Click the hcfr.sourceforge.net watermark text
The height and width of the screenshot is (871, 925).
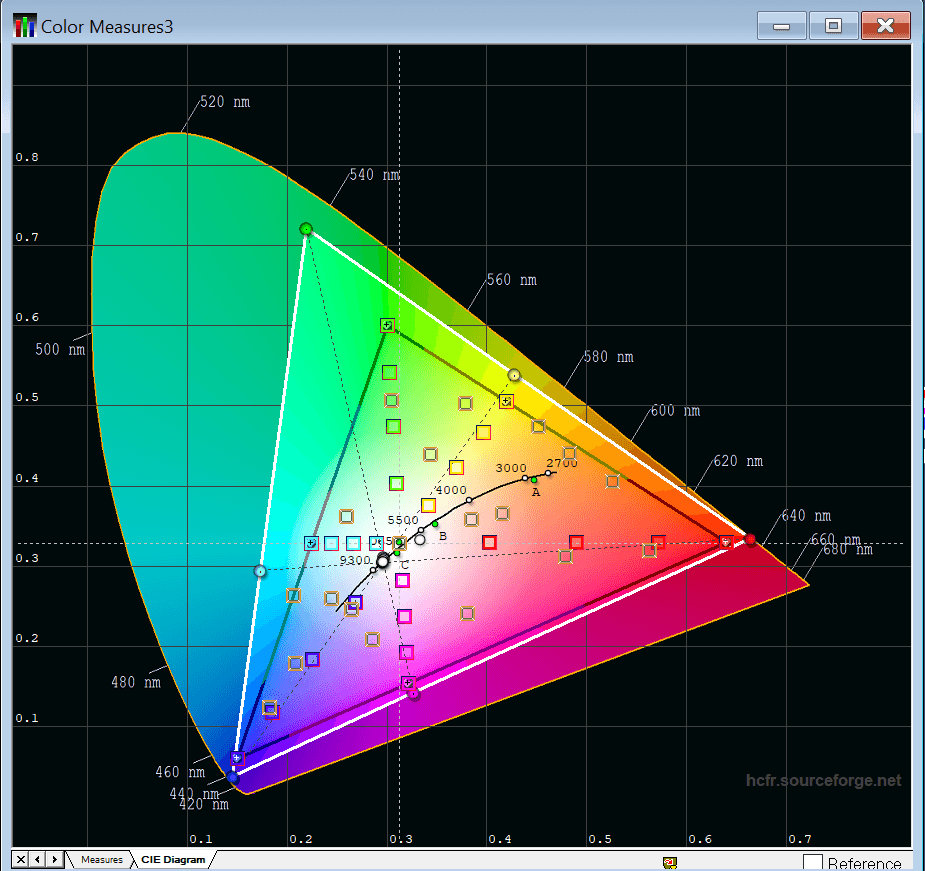pos(823,780)
